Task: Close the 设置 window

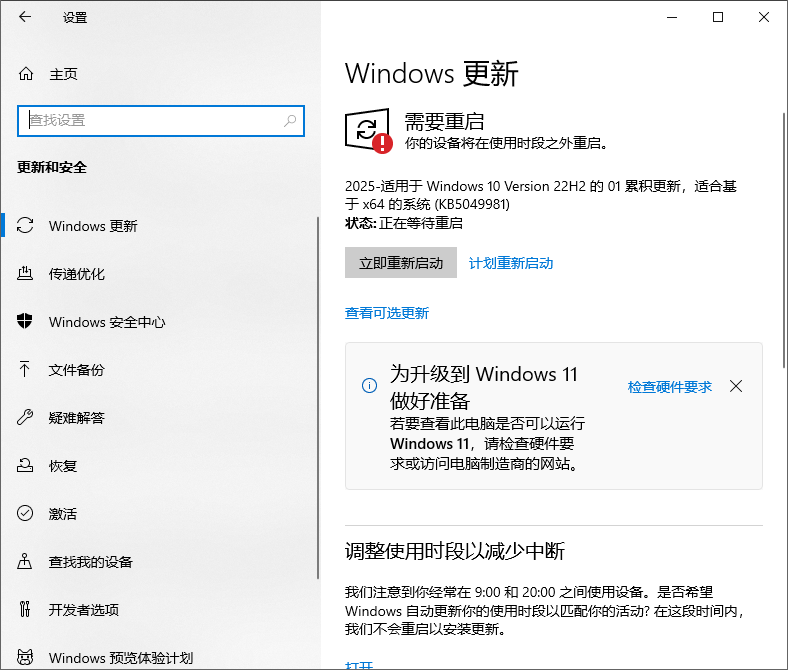Action: (764, 17)
